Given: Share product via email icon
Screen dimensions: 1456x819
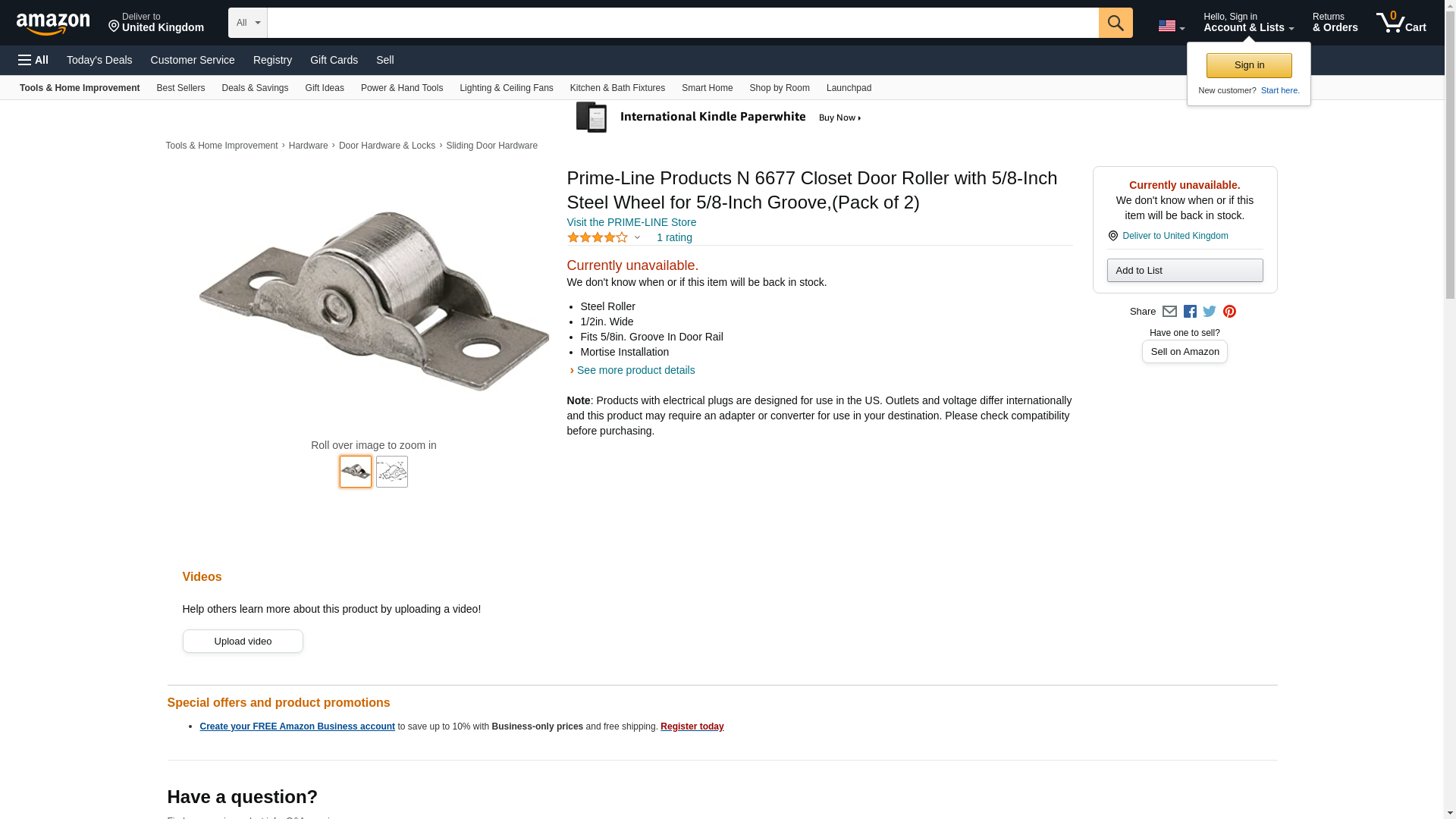Looking at the screenshot, I should click(x=1169, y=312).
